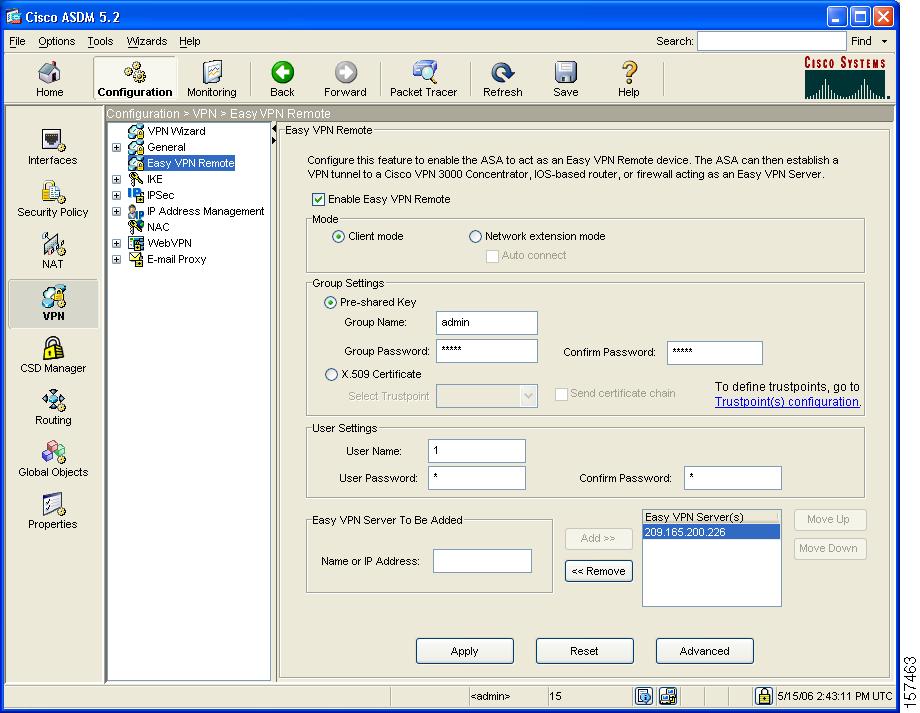Select Network extension mode radio button
The height and width of the screenshot is (713, 920).
point(475,236)
